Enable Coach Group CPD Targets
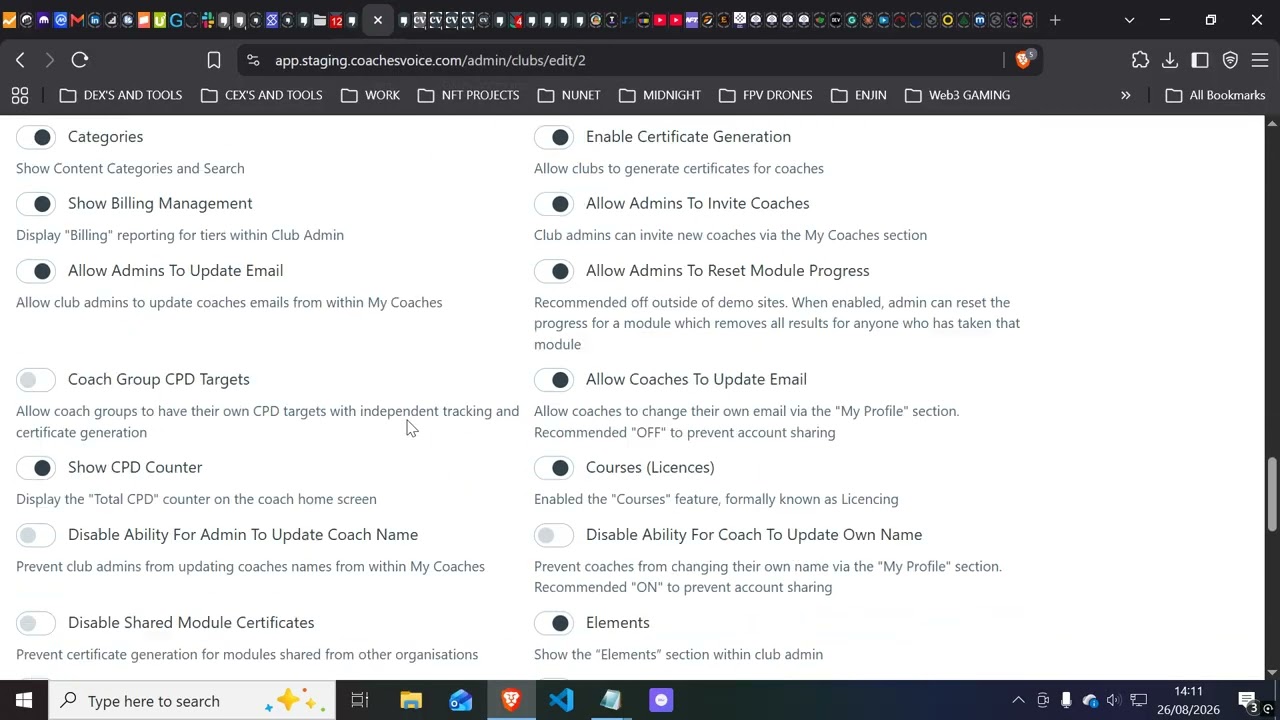The height and width of the screenshot is (720, 1280). (x=36, y=380)
